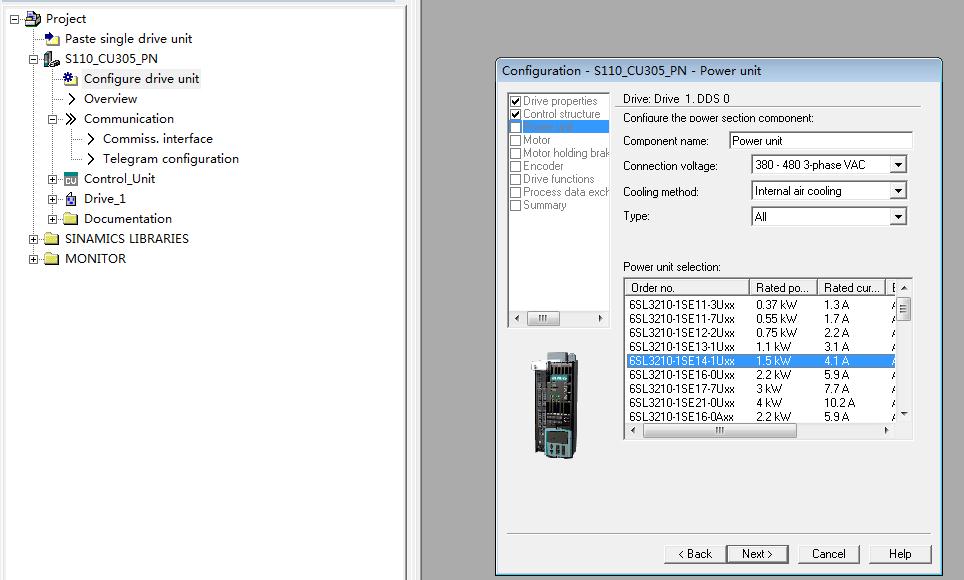Select the Telegram configuration tree item

[171, 159]
